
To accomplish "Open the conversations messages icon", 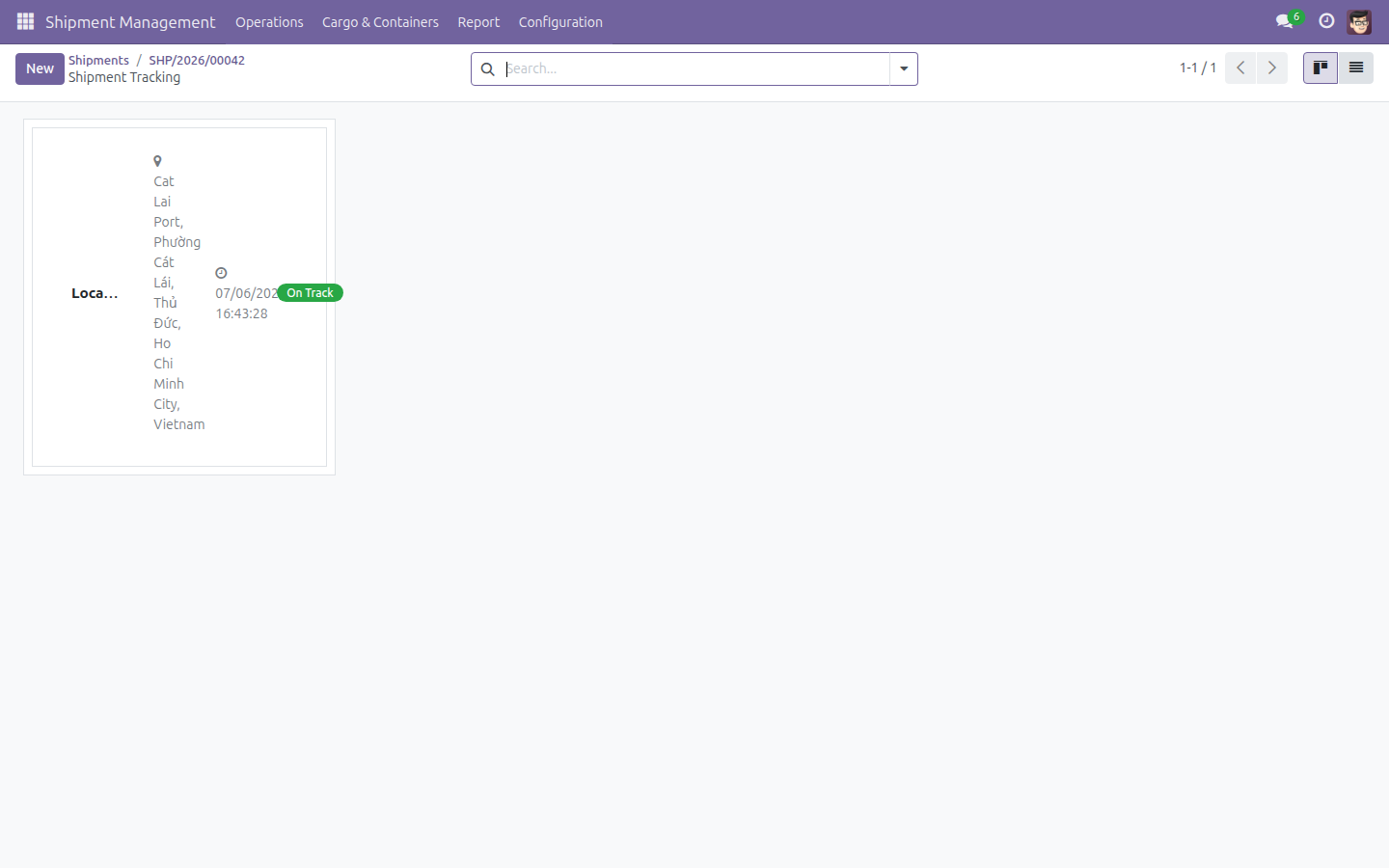I will 1285,21.
